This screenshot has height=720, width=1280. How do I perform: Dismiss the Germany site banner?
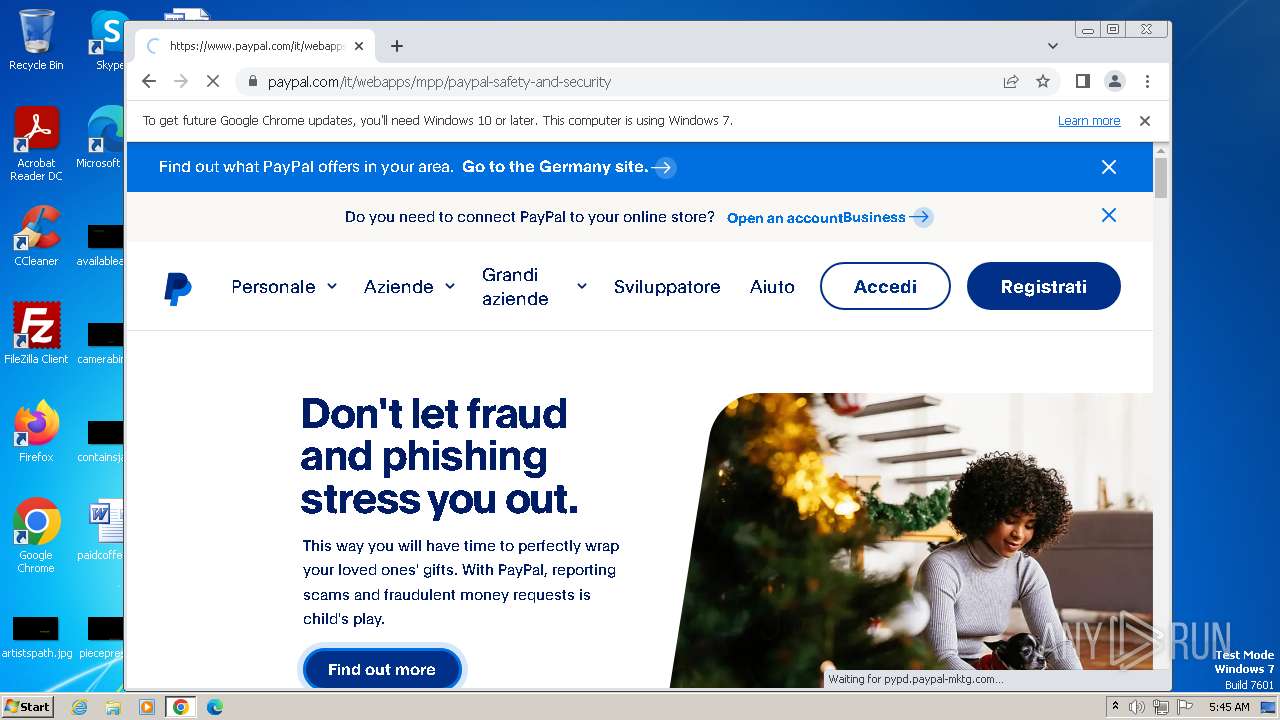point(1109,167)
